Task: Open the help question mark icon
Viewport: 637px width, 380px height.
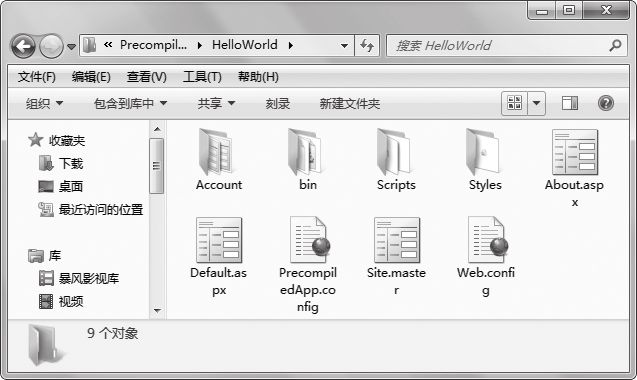Action: (605, 103)
